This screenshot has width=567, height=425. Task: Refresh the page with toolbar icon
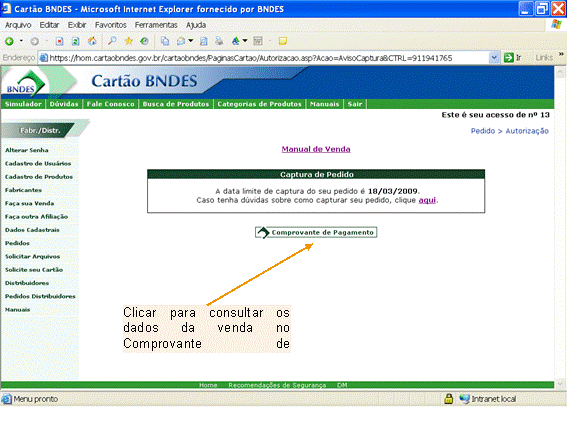click(x=76, y=42)
